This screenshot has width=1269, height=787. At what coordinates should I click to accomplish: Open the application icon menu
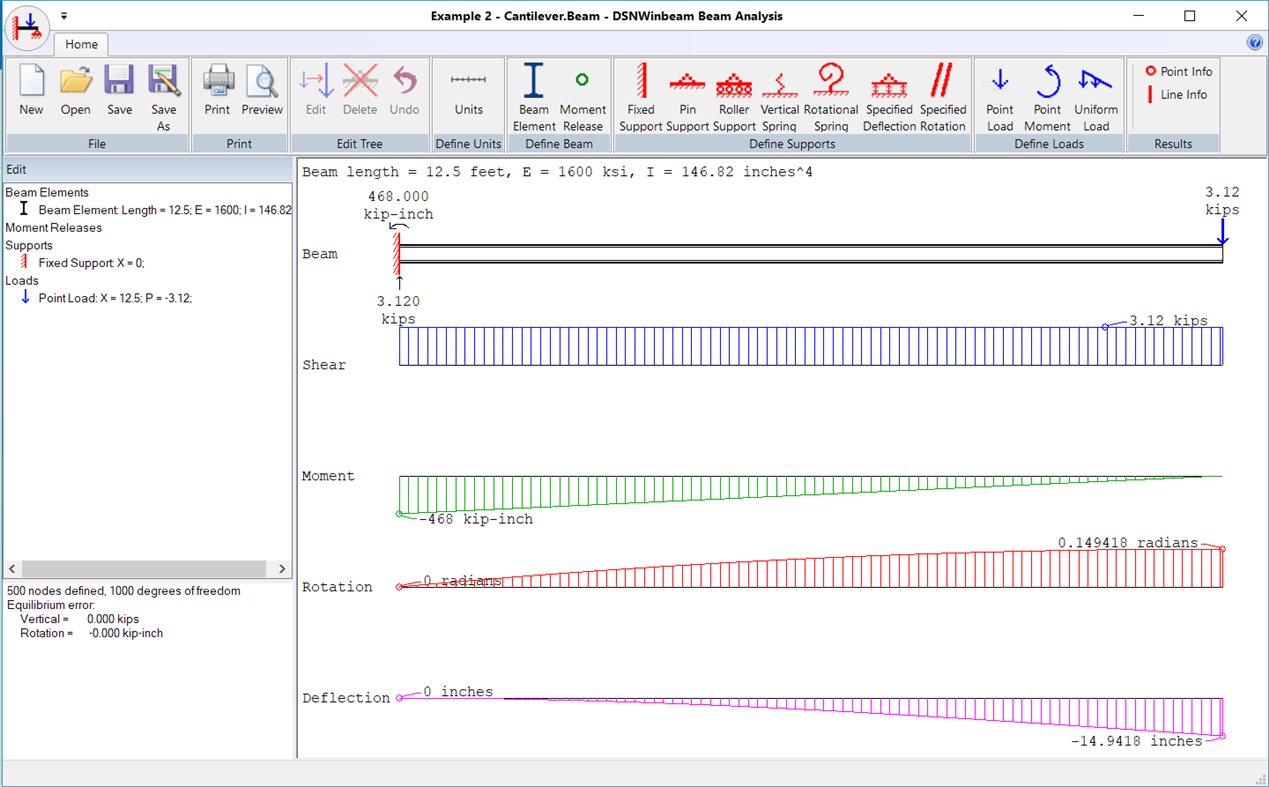point(26,27)
